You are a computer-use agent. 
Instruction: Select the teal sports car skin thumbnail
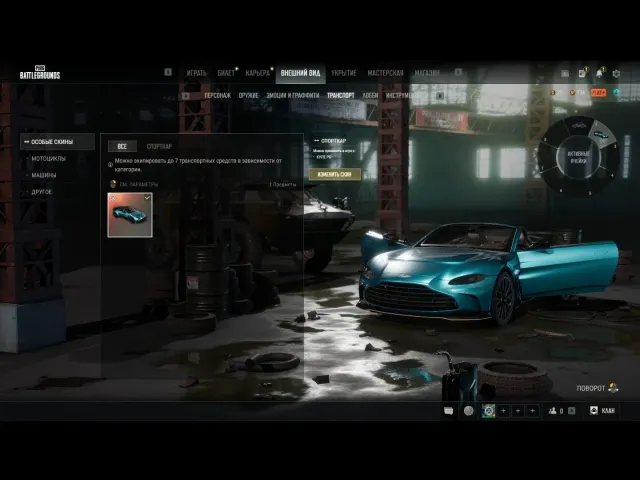pos(130,215)
